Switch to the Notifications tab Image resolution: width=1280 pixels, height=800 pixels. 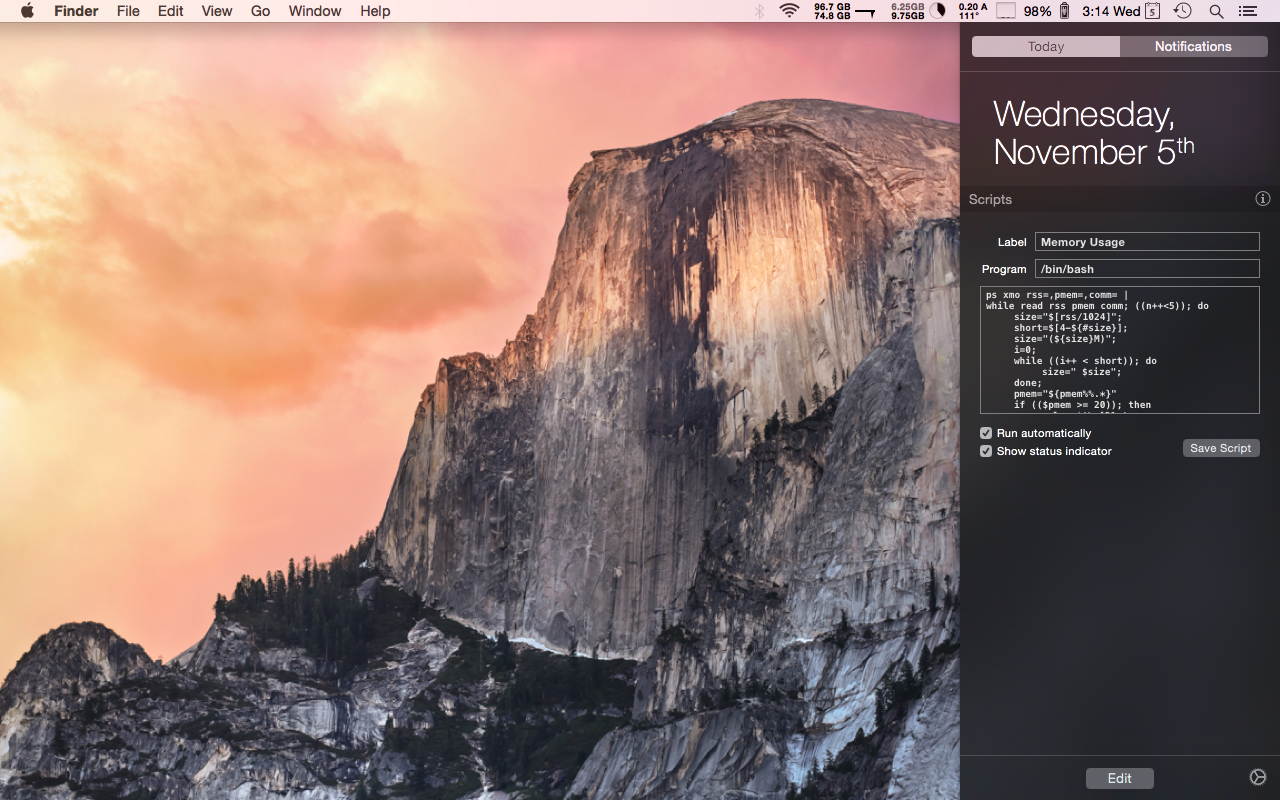tap(1193, 46)
